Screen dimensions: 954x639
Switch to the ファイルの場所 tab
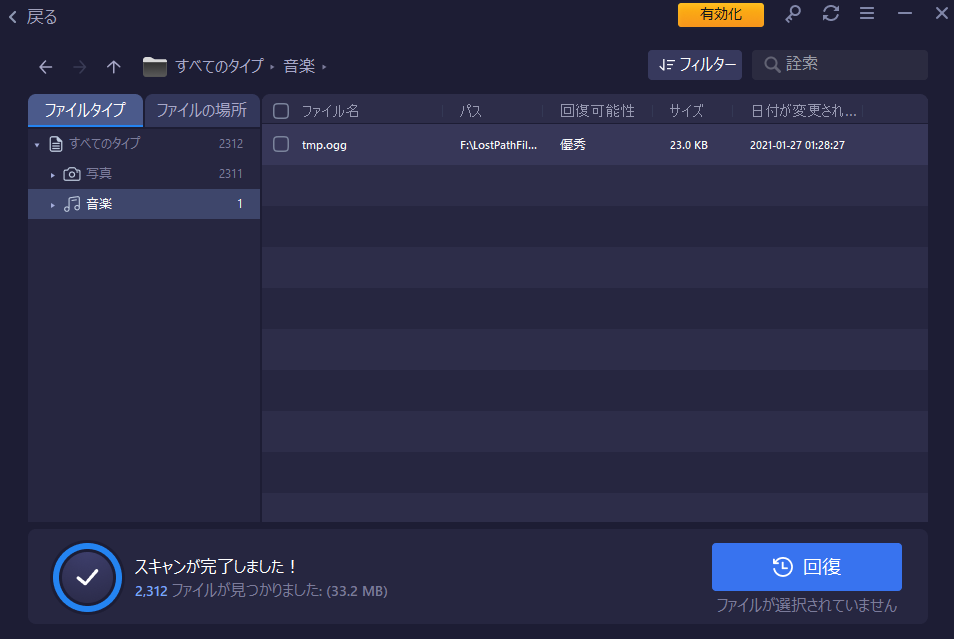tap(201, 110)
